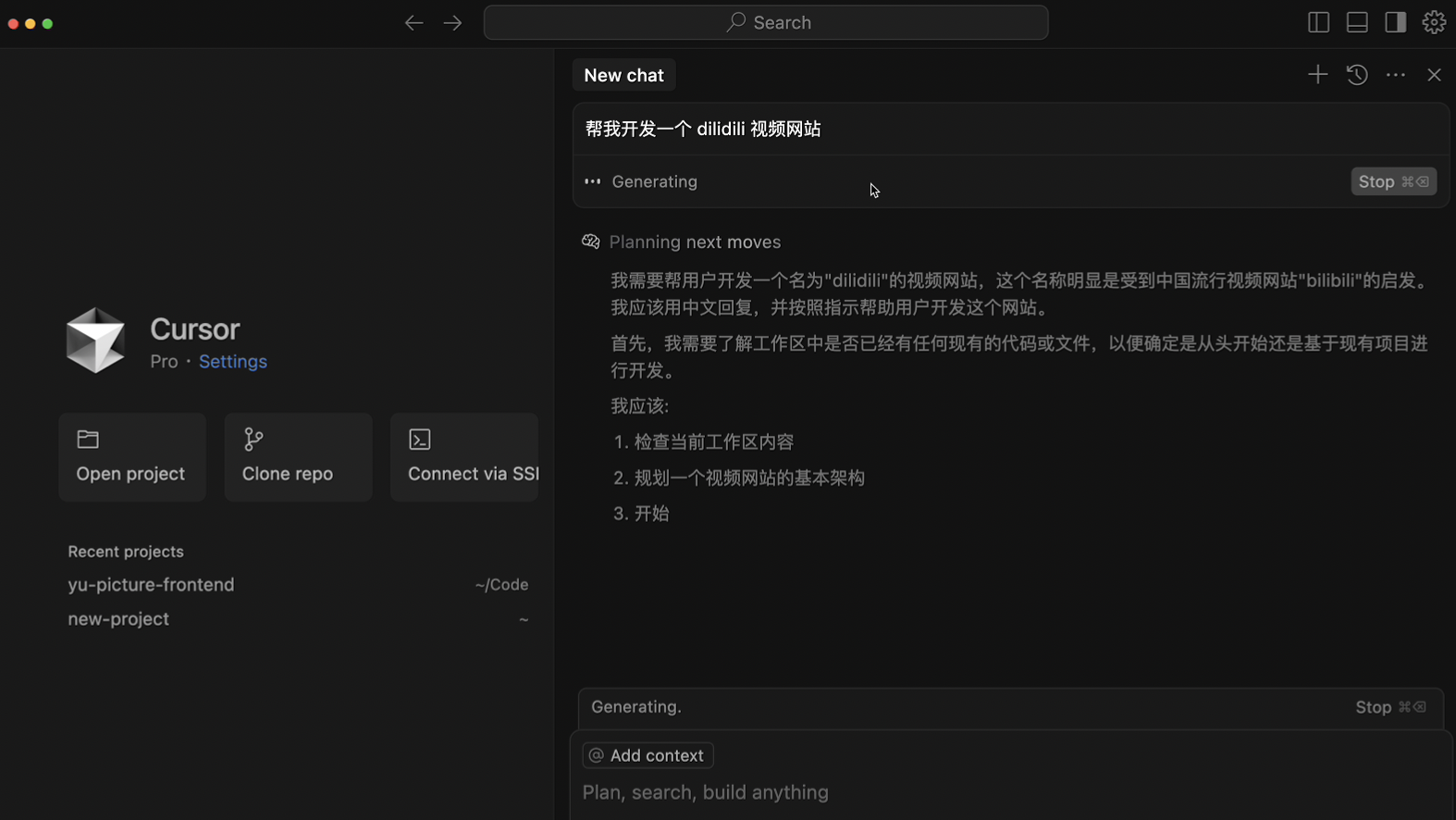Click the macOS green fullscreen button

click(x=47, y=23)
